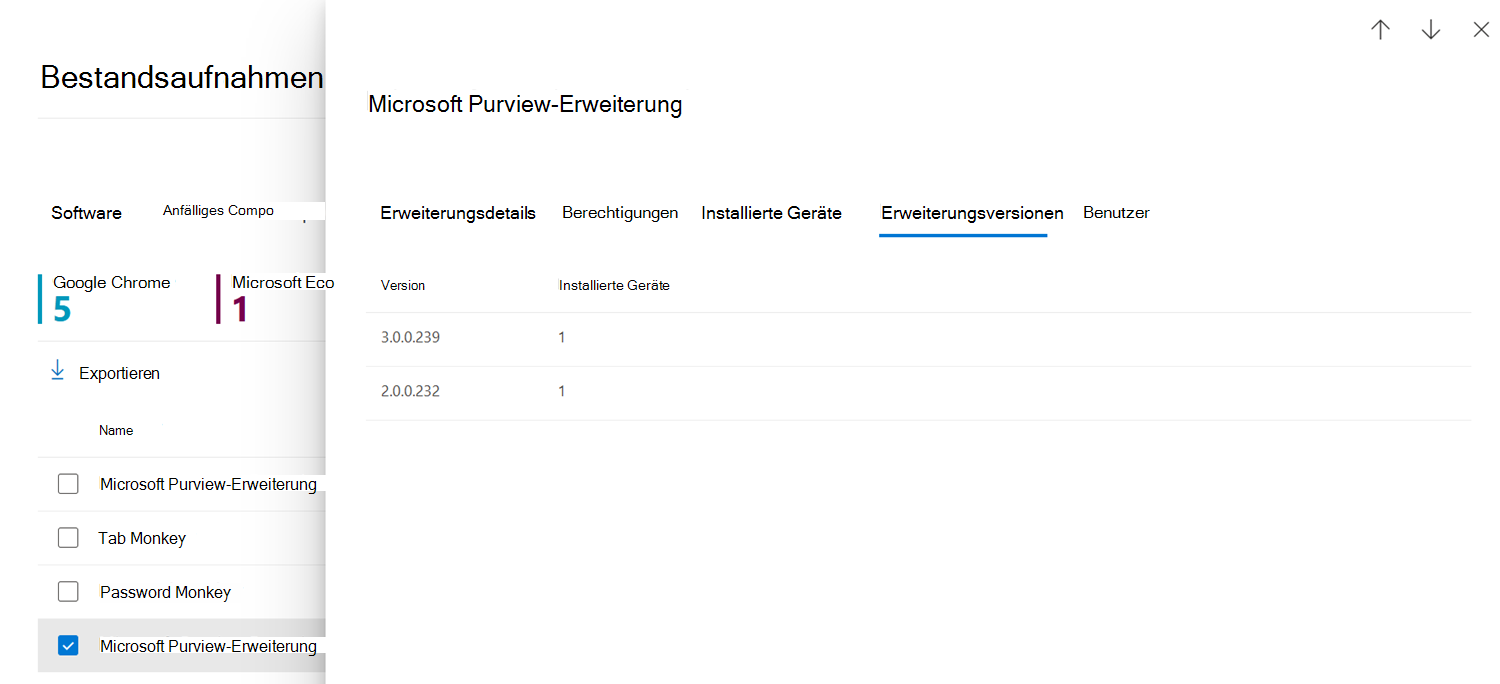Viewport: 1500px width, 684px height.
Task: Click device count 1 for version 3.0.0.239
Action: tap(562, 338)
